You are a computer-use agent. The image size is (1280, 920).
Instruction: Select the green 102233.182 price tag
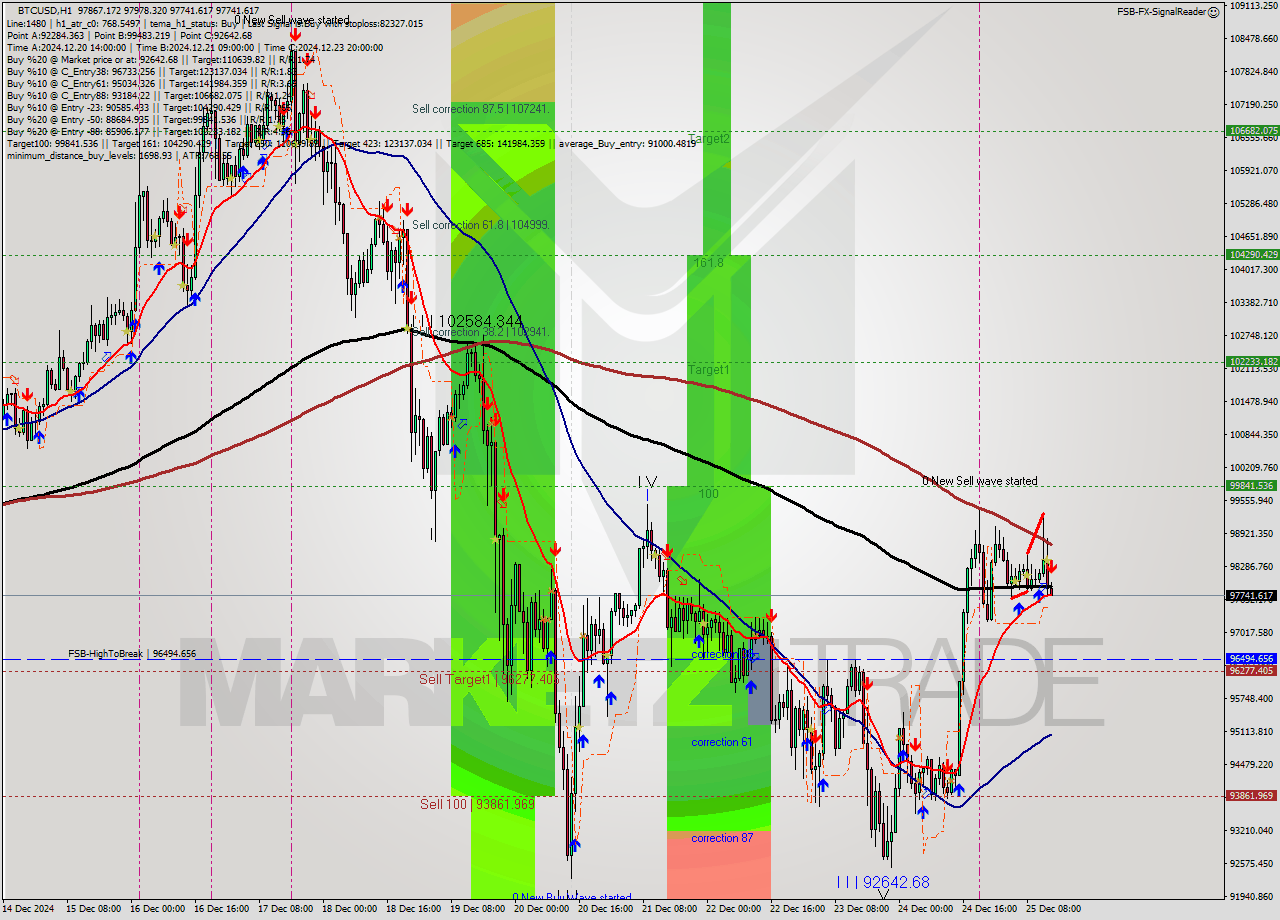click(x=1252, y=362)
